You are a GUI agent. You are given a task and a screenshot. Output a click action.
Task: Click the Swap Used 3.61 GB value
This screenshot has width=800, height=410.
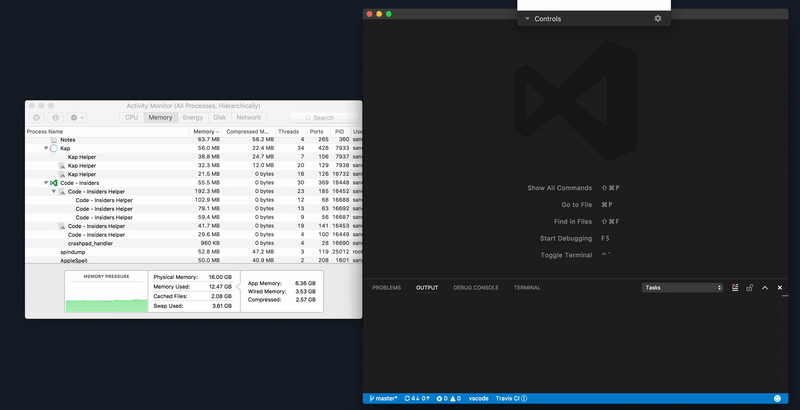[222, 306]
